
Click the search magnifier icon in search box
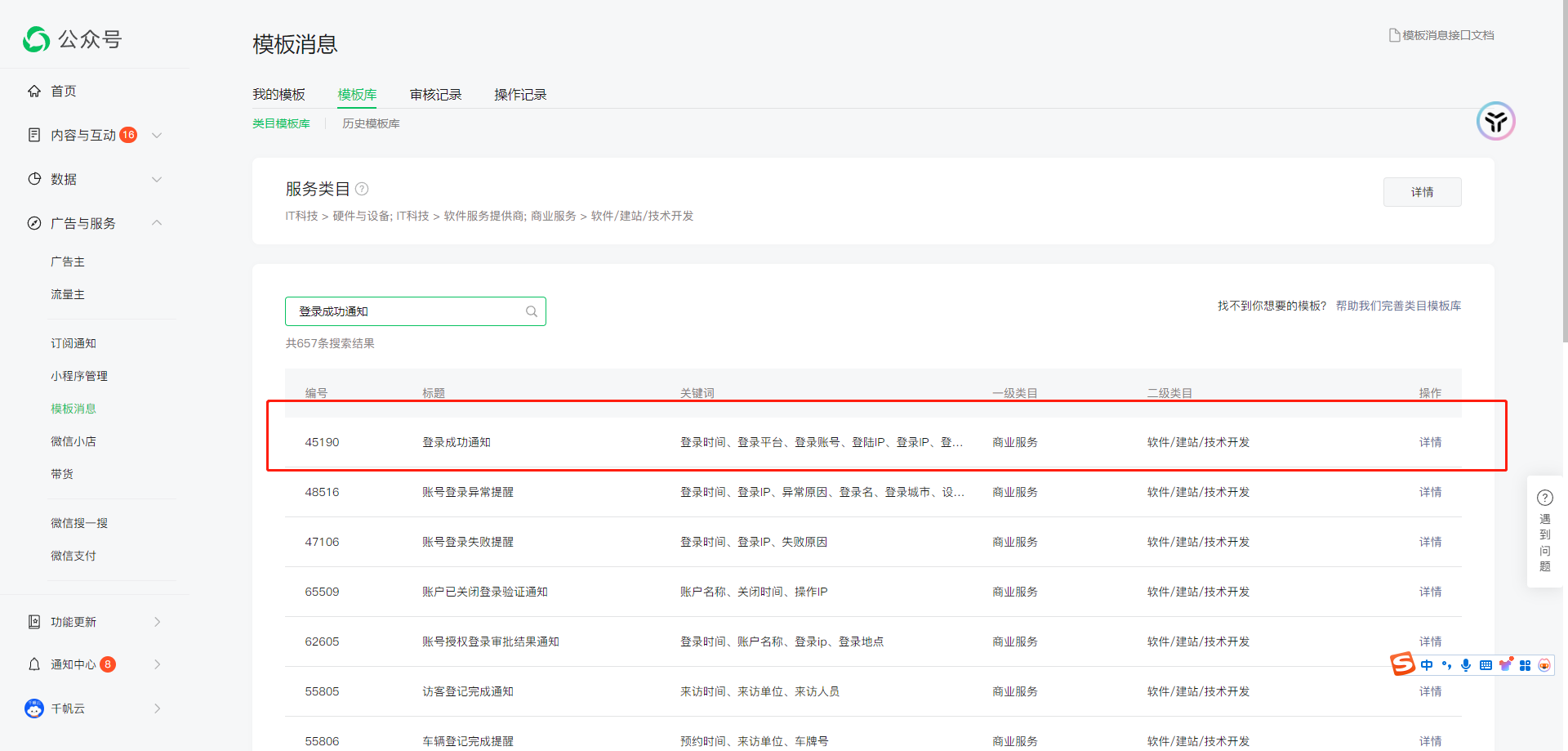pyautogui.click(x=532, y=311)
